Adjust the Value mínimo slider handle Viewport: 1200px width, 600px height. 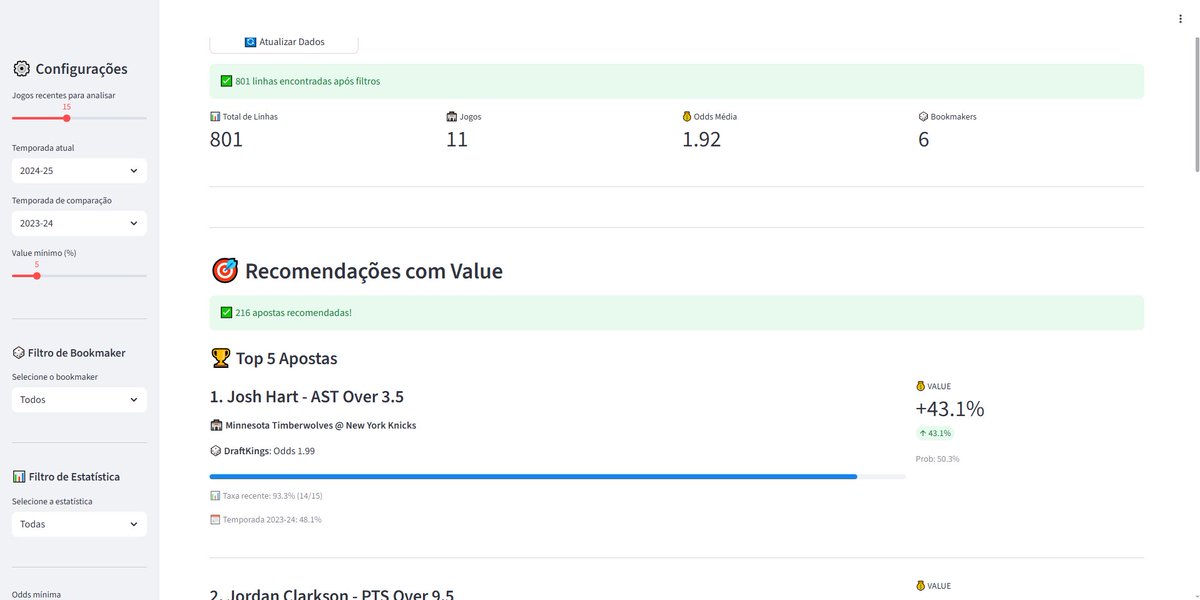[37, 276]
